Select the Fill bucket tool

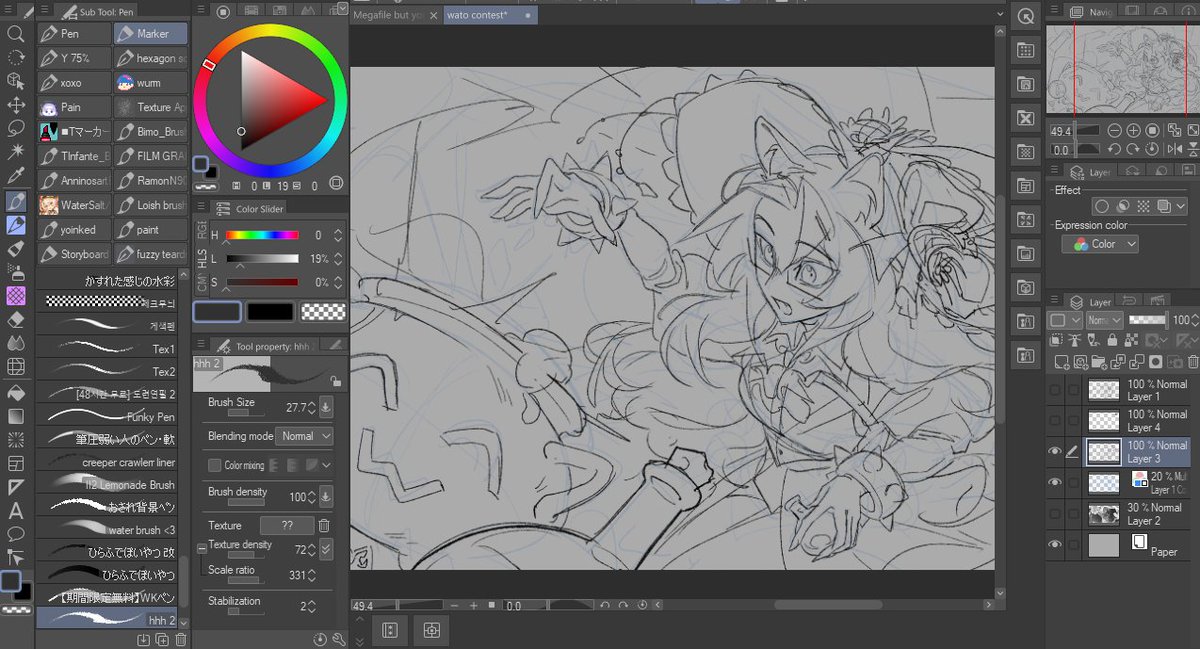coord(16,391)
